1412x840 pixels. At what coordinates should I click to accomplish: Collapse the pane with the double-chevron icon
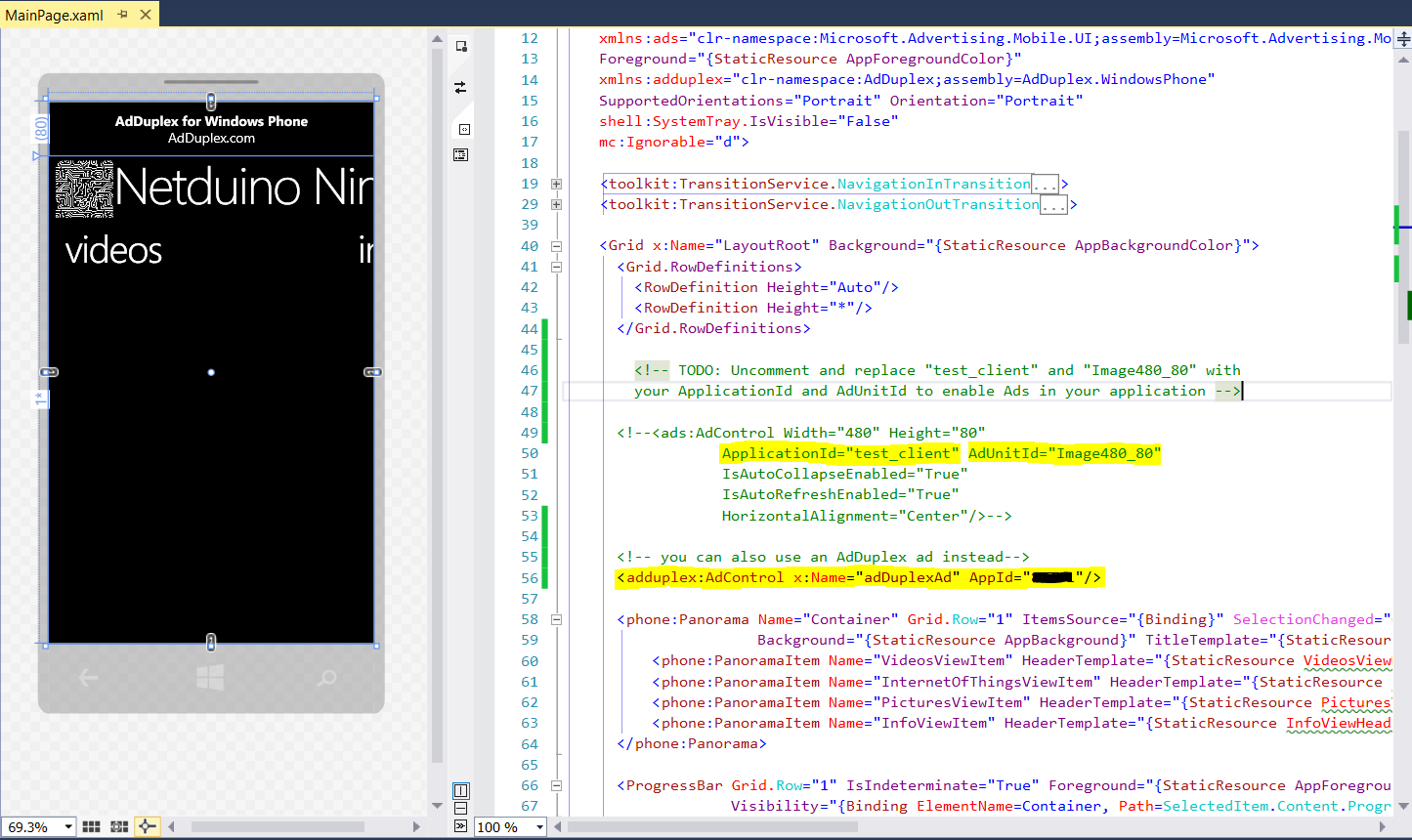pyautogui.click(x=461, y=826)
